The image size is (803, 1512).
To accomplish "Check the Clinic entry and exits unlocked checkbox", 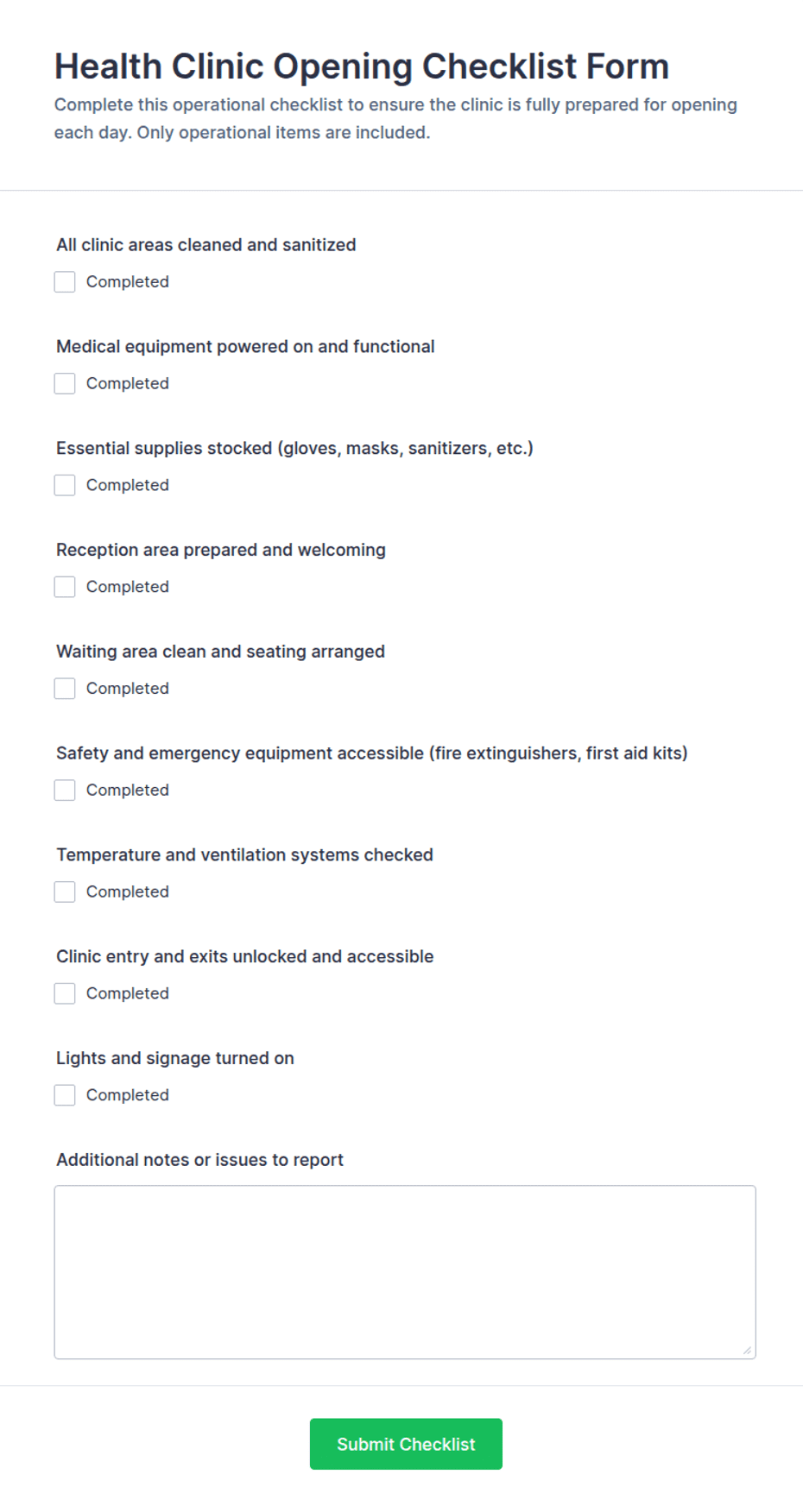I will coord(65,994).
